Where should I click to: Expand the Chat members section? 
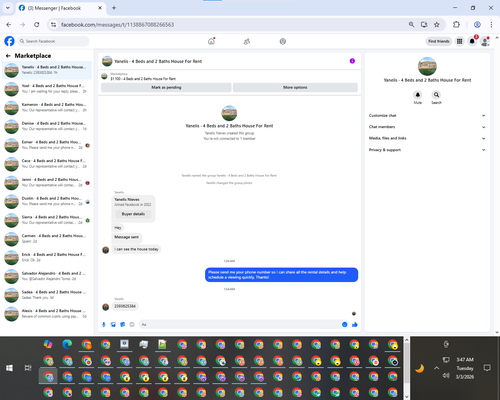point(427,127)
